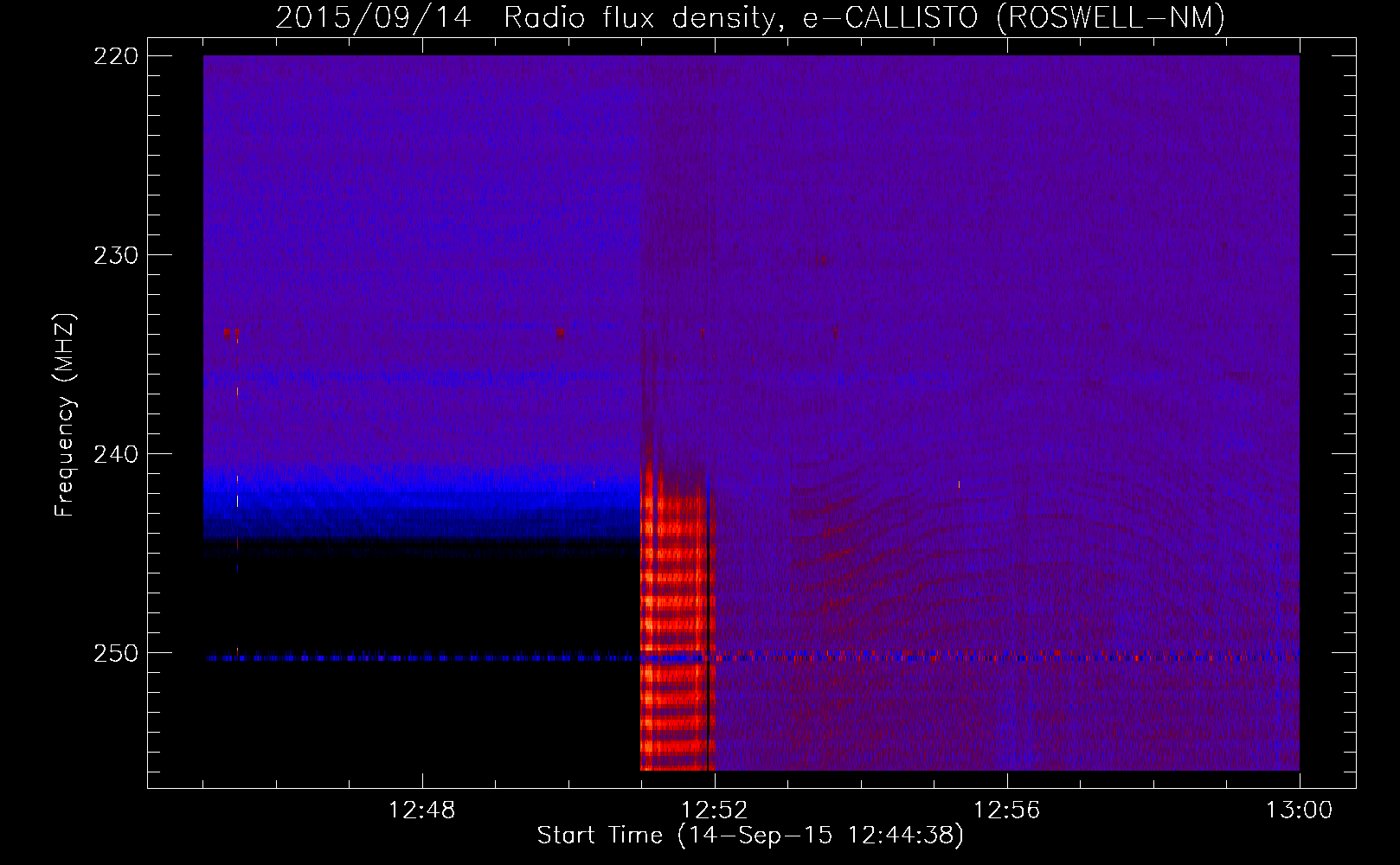1400x865 pixels.
Task: Click the 250 frequency tick label
Action: click(116, 653)
